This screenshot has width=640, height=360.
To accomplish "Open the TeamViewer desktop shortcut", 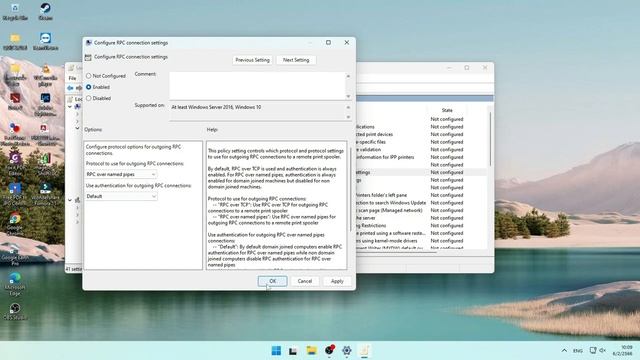I will pos(45,41).
